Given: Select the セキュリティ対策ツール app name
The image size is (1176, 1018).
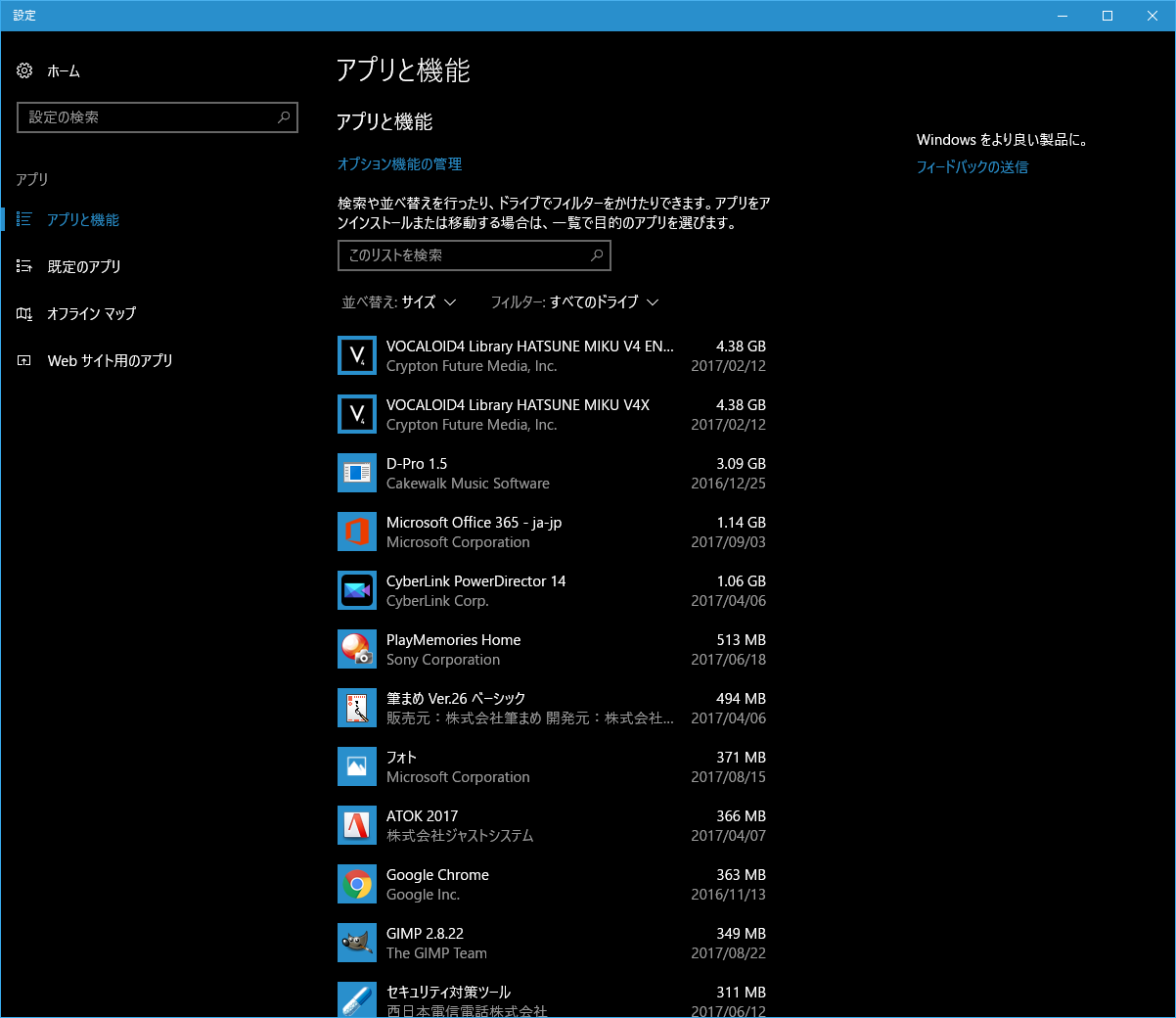Looking at the screenshot, I should [448, 993].
